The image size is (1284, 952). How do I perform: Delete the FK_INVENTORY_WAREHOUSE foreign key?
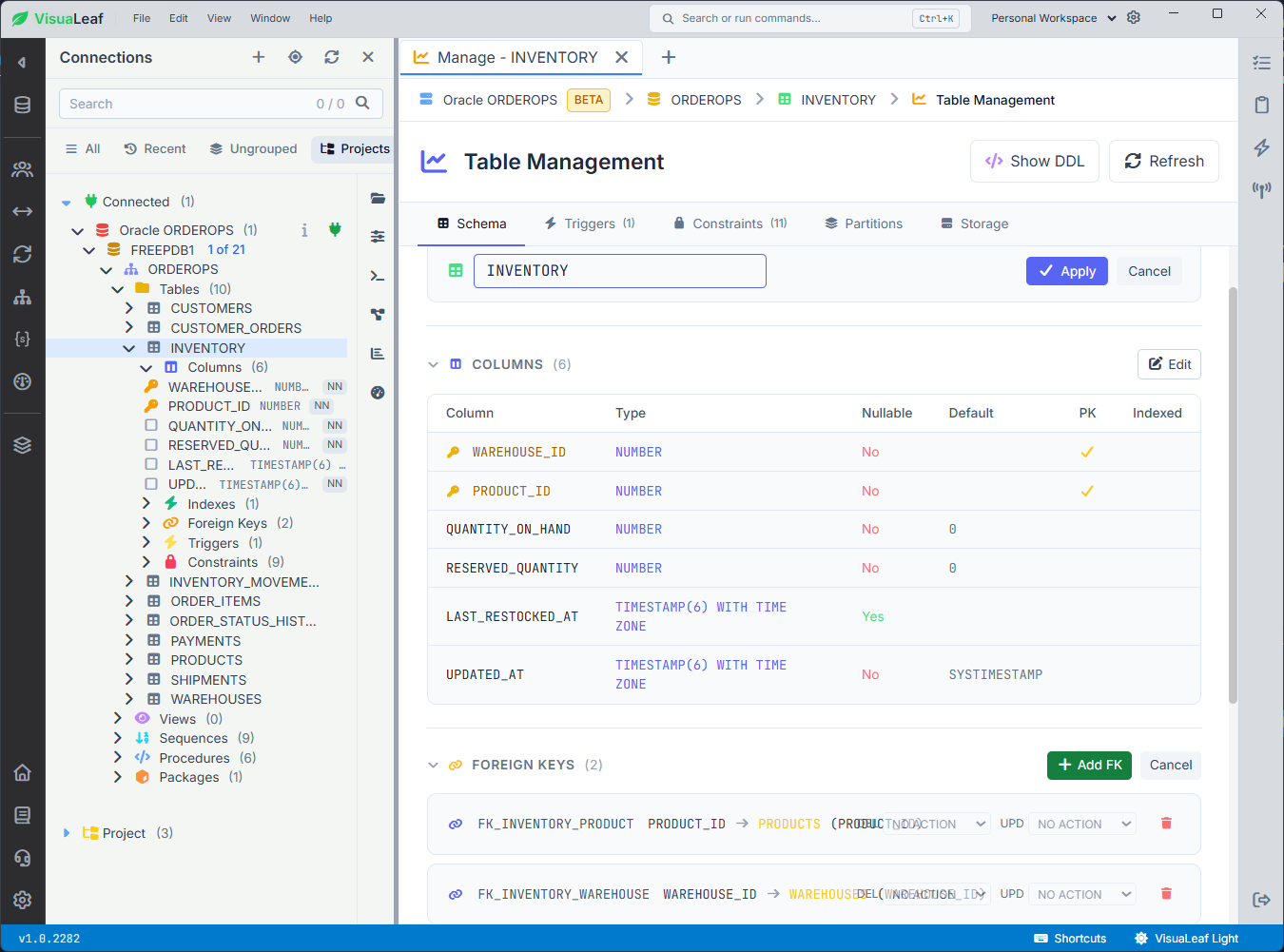pos(1166,894)
